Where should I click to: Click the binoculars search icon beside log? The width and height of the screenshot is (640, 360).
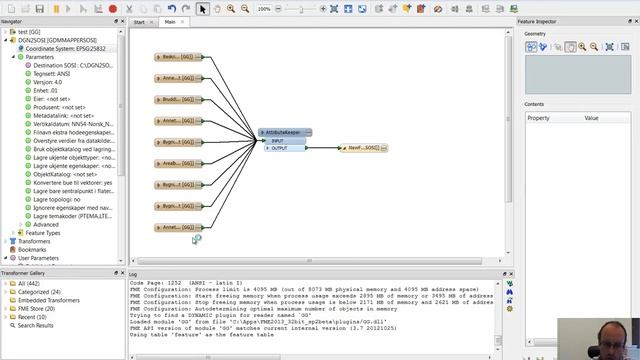(509, 292)
